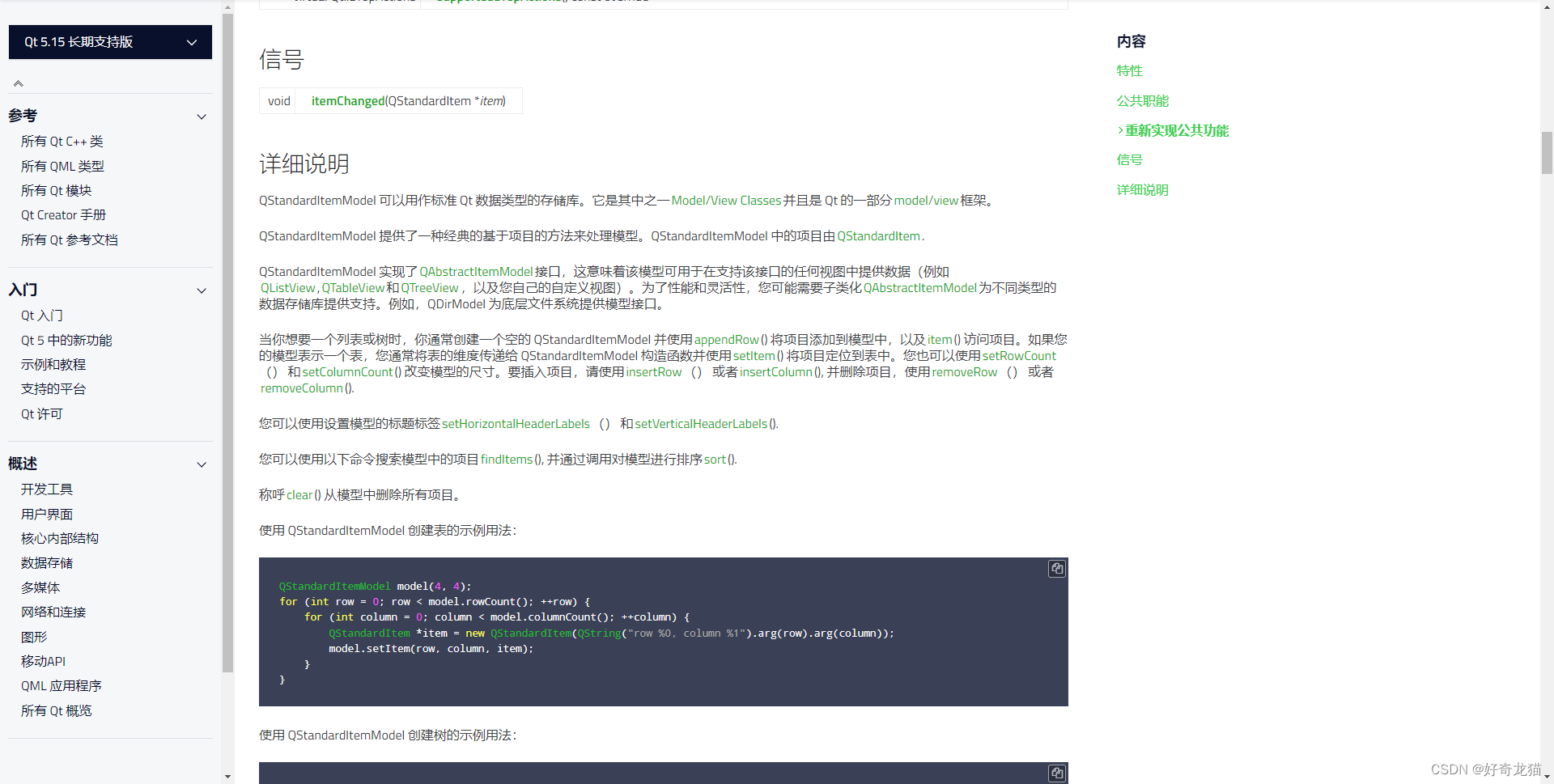Open 多媒体 overview

[40, 587]
